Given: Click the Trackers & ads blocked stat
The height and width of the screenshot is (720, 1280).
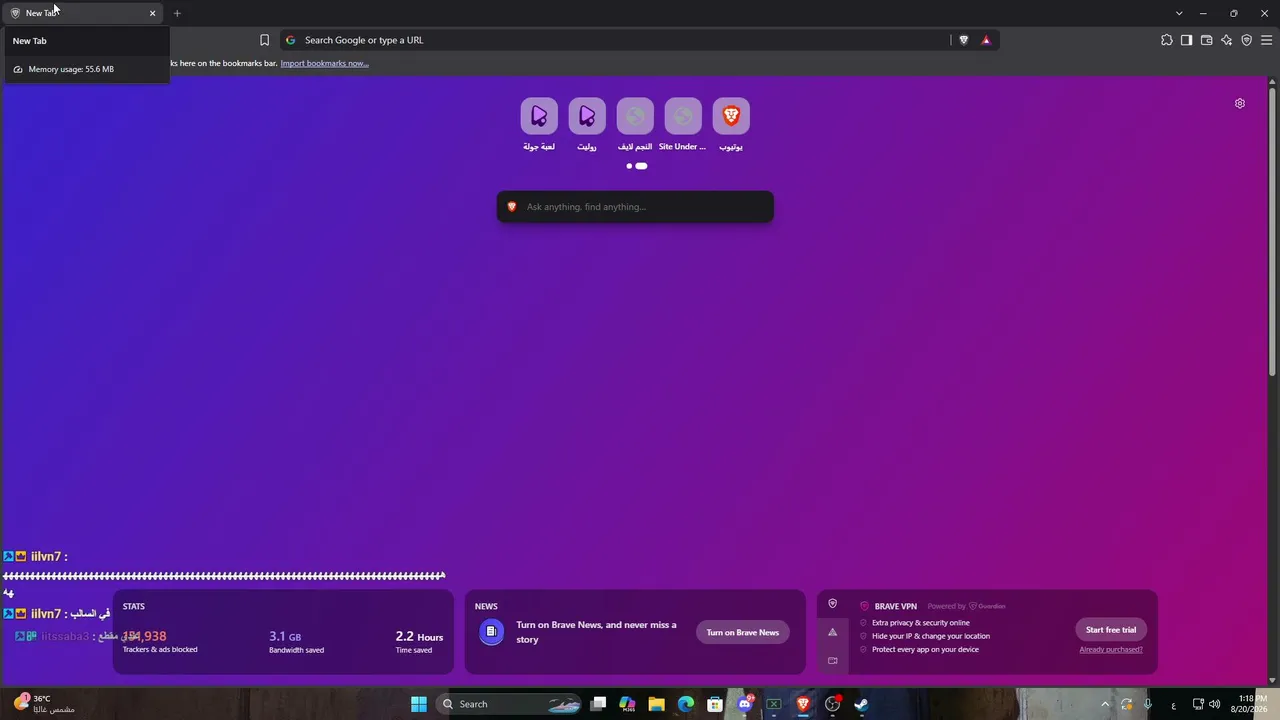Looking at the screenshot, I should pos(160,641).
